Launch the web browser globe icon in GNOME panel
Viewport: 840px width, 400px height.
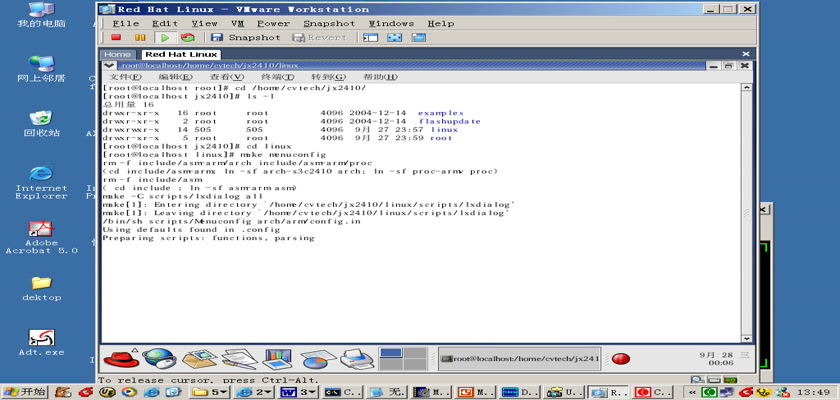(158, 358)
